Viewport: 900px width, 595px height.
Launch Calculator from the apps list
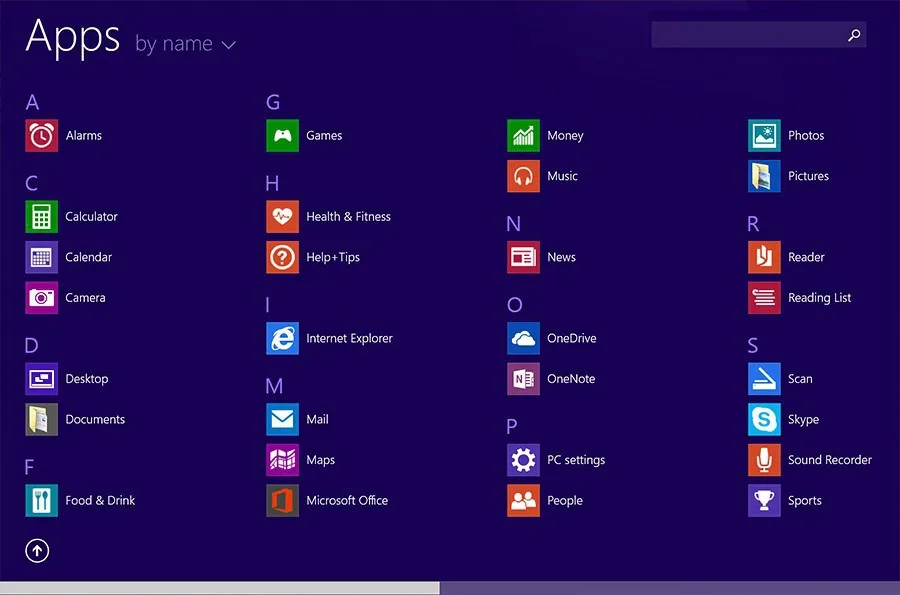tap(41, 216)
